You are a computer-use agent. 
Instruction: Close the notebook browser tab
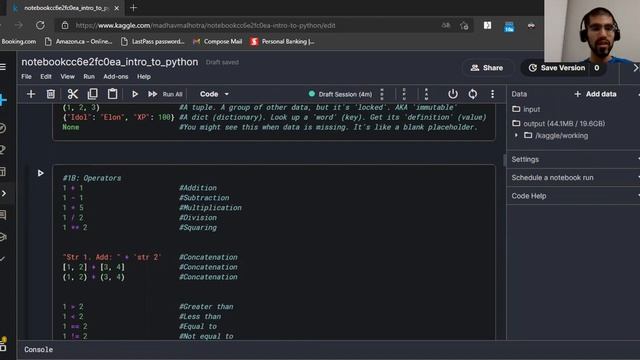(117, 8)
